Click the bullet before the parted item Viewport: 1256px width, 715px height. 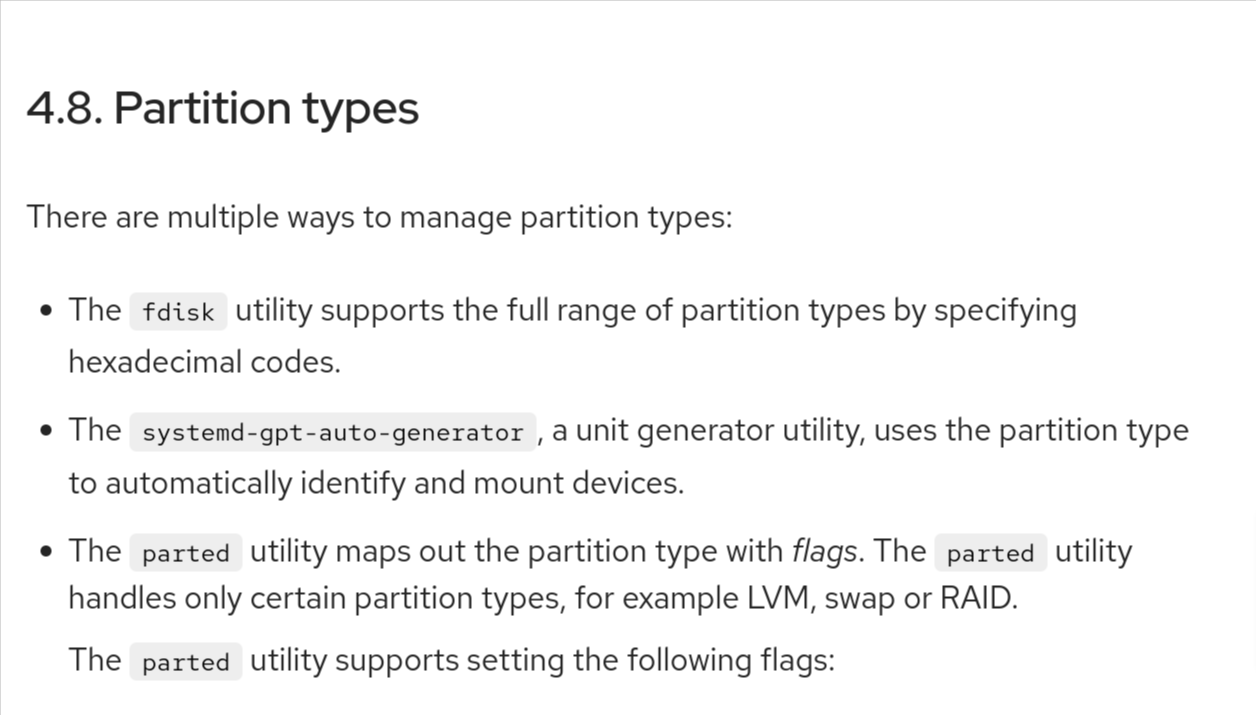tap(46, 552)
